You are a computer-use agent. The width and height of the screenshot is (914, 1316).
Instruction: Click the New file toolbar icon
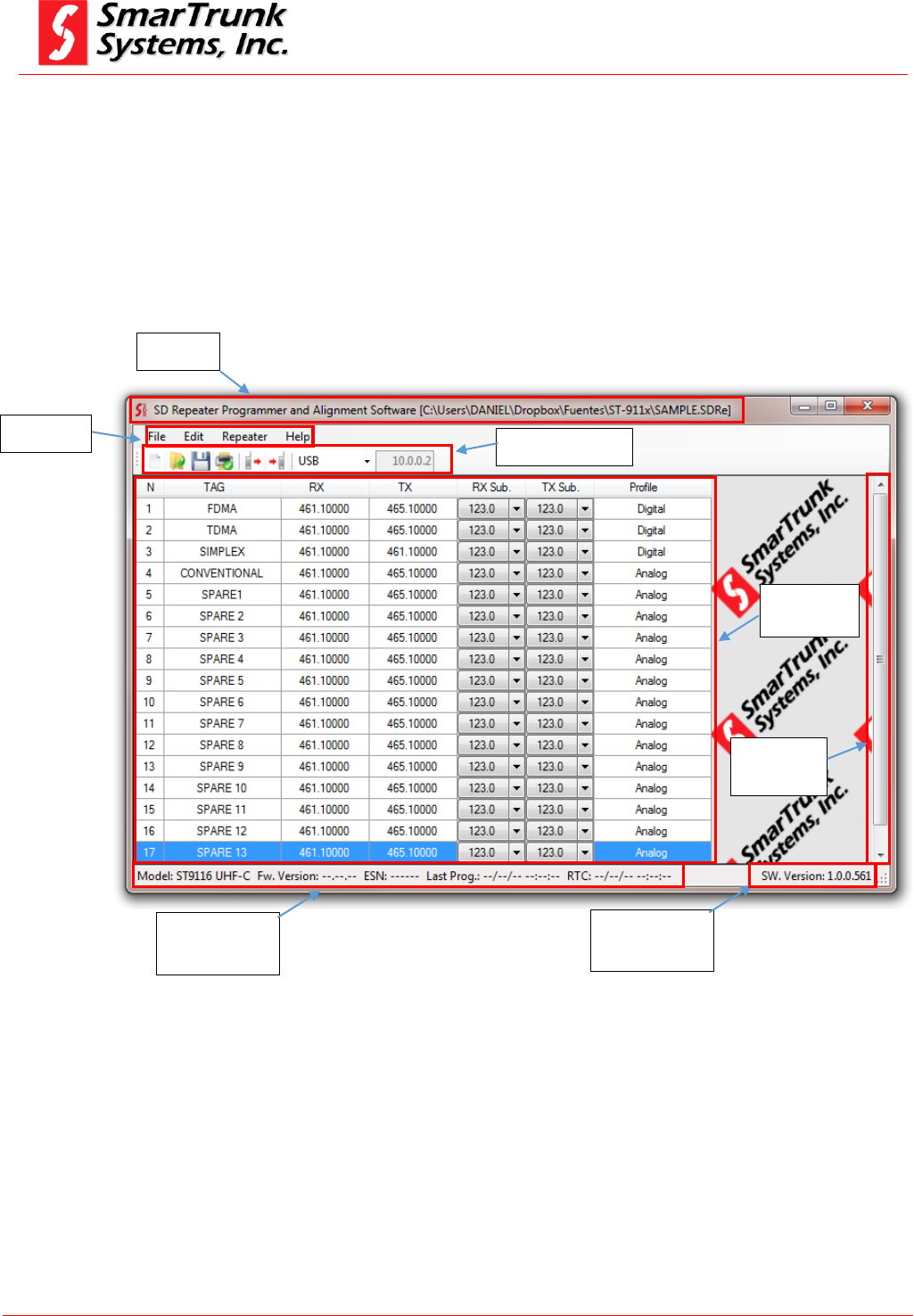pyautogui.click(x=155, y=461)
